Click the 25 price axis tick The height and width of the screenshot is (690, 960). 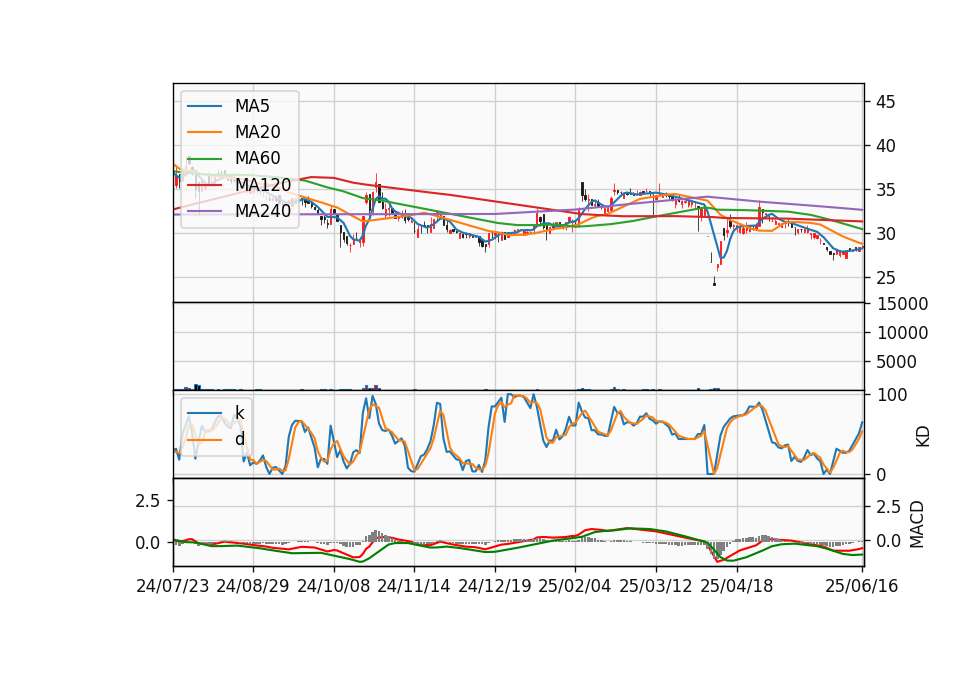coord(885,278)
